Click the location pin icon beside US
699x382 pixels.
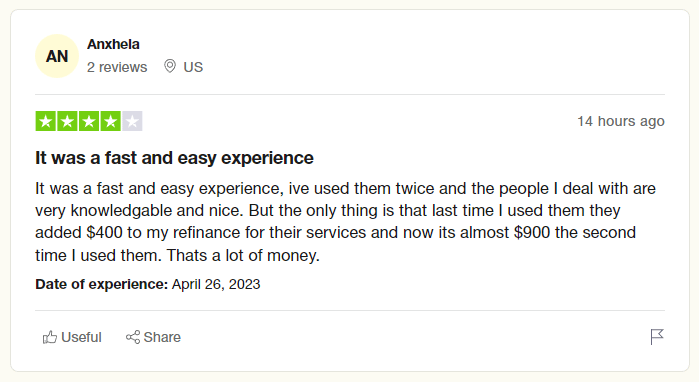coord(170,66)
